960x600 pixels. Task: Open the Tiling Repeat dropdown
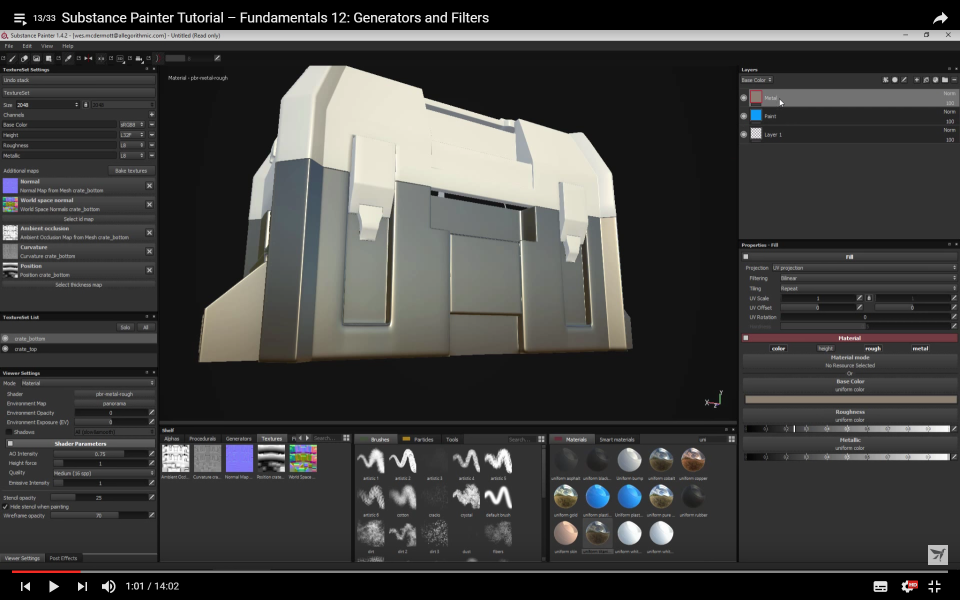pyautogui.click(x=868, y=288)
